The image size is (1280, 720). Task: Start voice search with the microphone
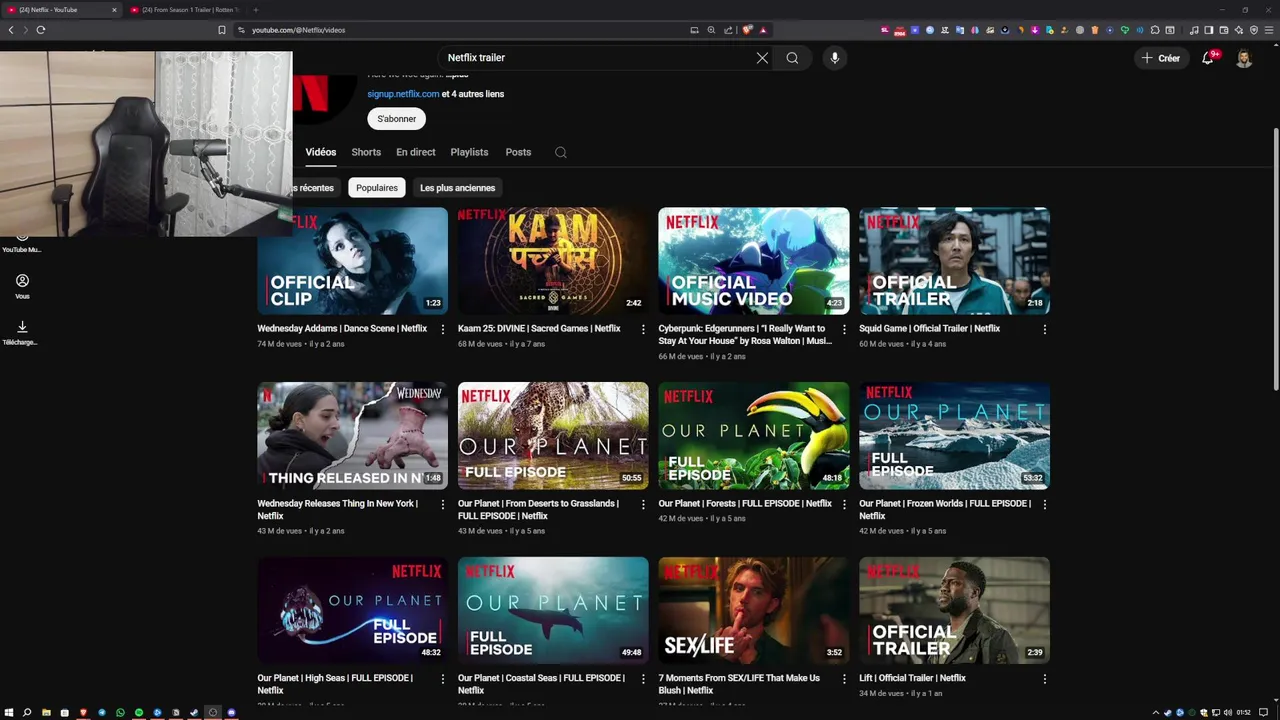[835, 58]
